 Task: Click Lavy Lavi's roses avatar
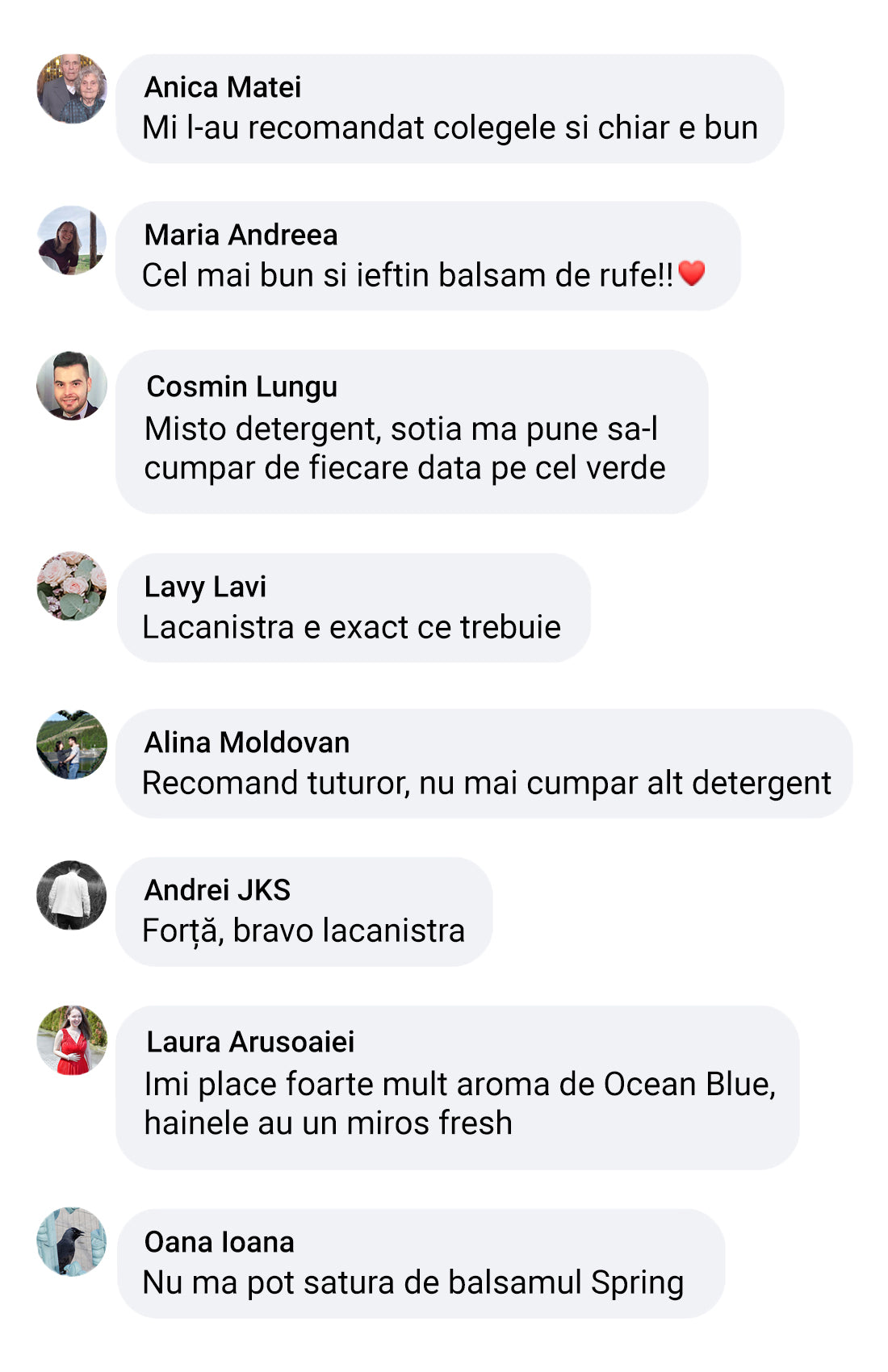point(72,586)
